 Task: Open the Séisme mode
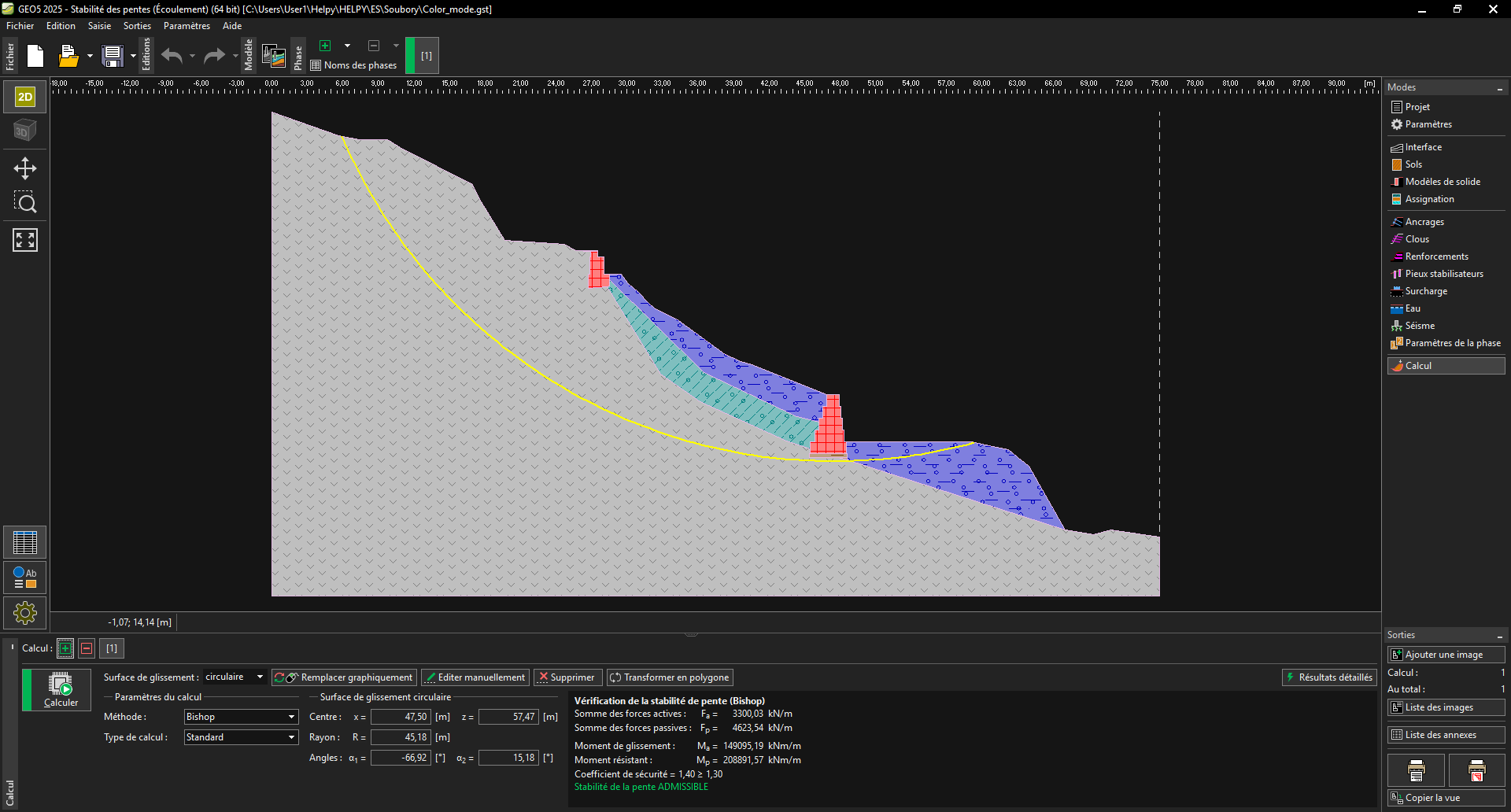(x=1420, y=326)
